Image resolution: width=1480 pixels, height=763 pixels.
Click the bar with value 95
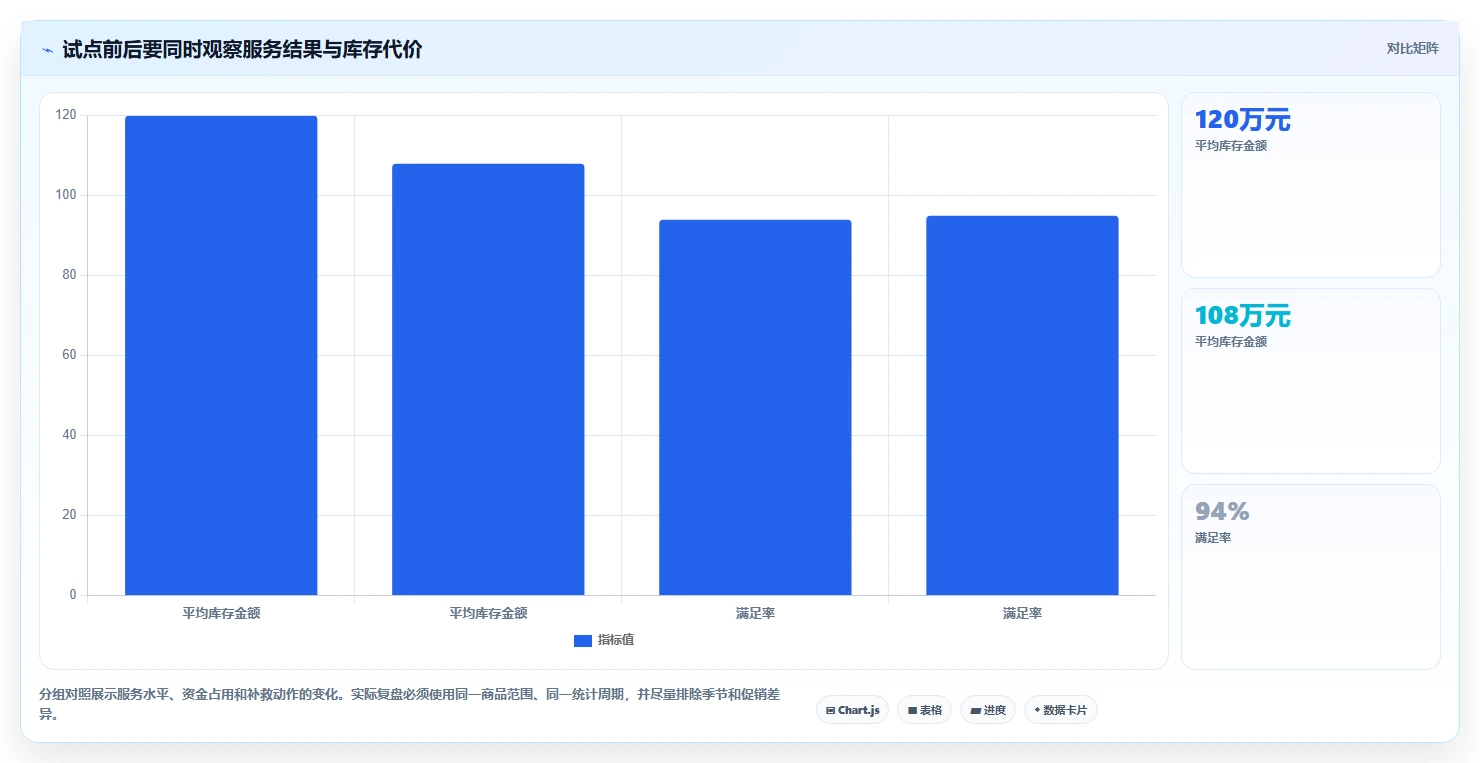point(1022,406)
